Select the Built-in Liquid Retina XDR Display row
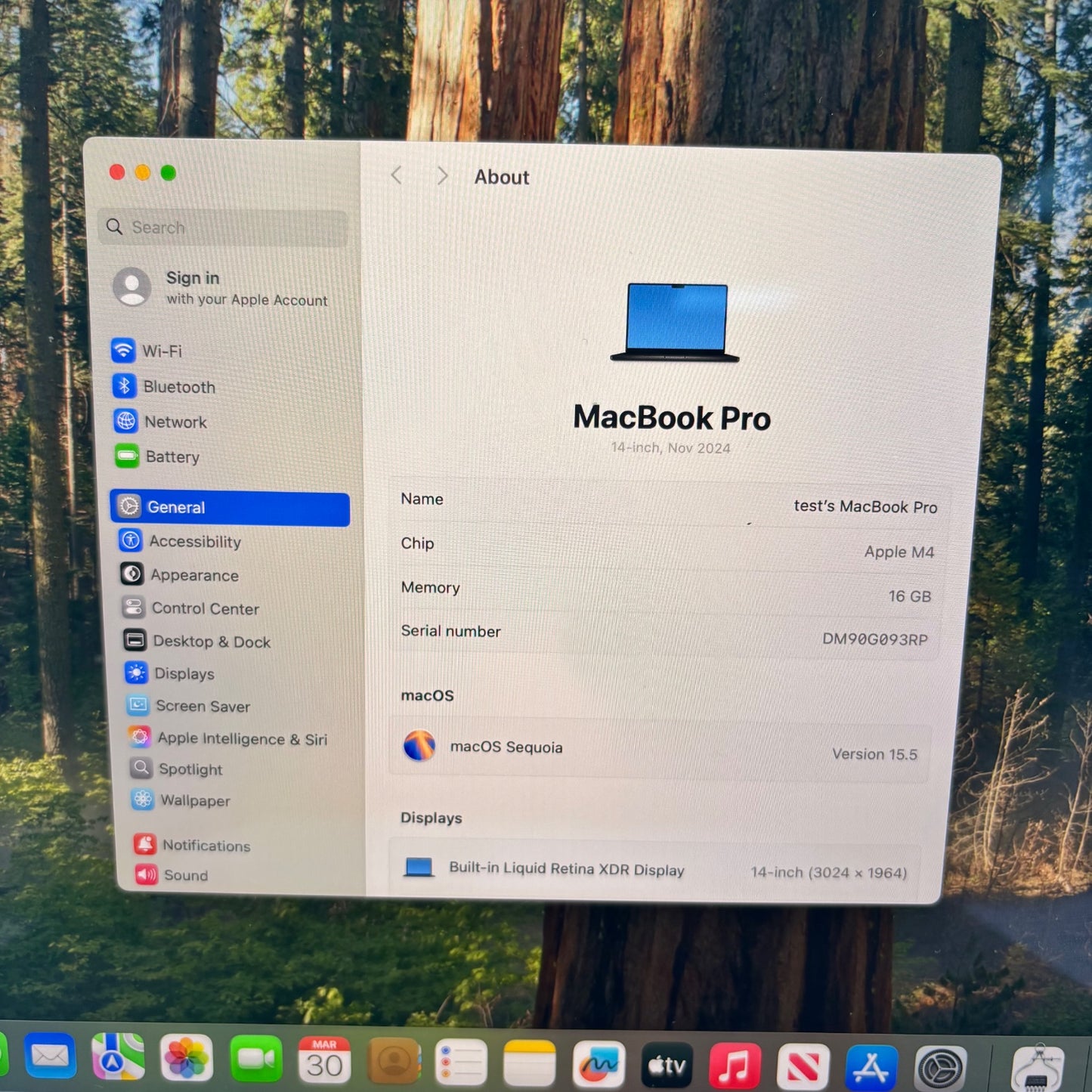The height and width of the screenshot is (1092, 1092). click(x=654, y=870)
